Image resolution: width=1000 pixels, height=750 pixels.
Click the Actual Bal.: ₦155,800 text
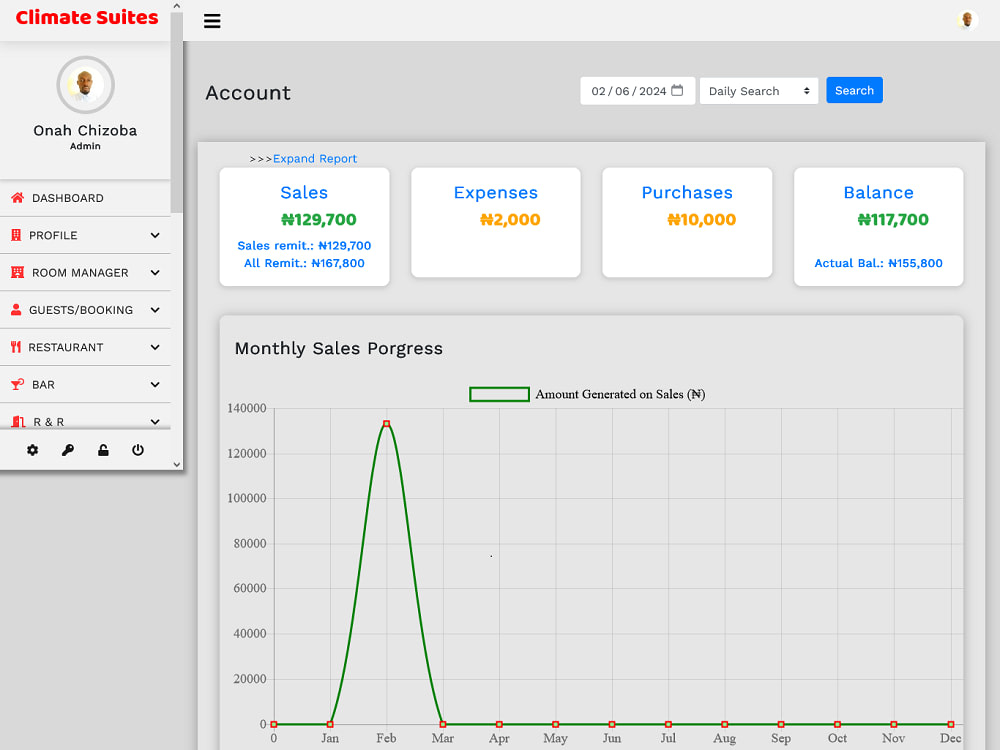click(878, 263)
